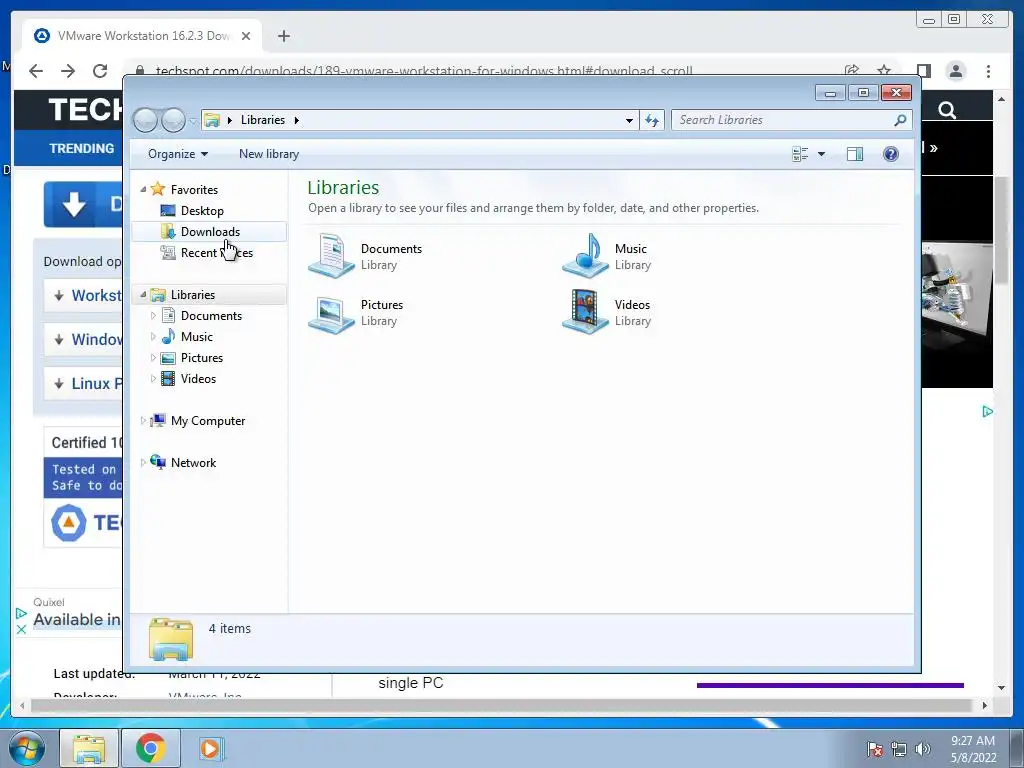Screen dimensions: 1024x768
Task: Click the volume speaker tray icon
Action: click(x=922, y=749)
